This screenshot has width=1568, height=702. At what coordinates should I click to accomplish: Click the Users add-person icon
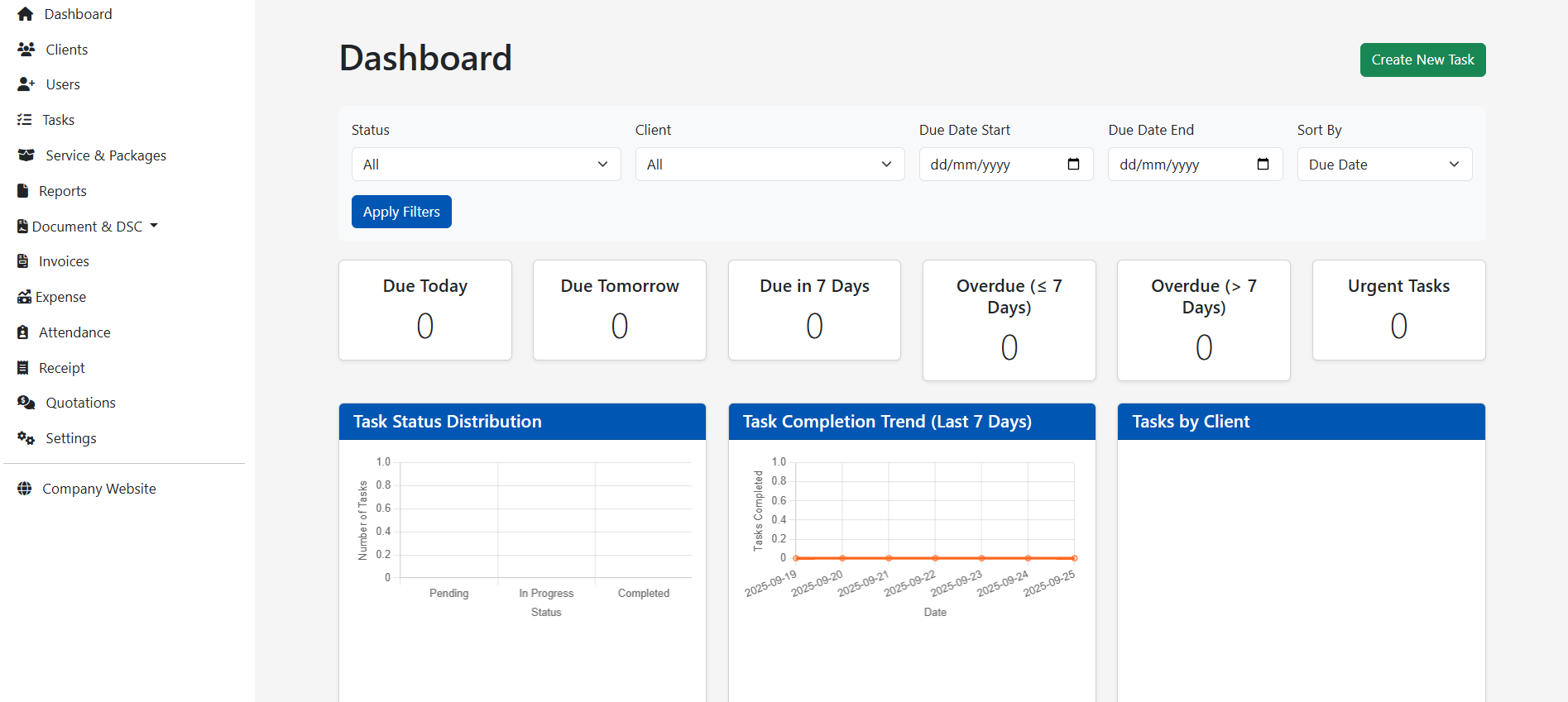pos(26,84)
